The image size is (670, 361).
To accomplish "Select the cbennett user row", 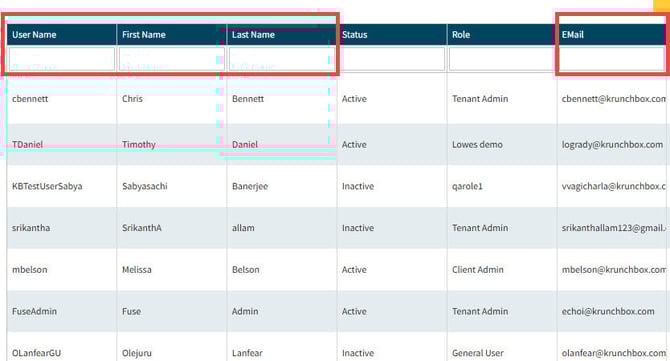I will pyautogui.click(x=338, y=99).
